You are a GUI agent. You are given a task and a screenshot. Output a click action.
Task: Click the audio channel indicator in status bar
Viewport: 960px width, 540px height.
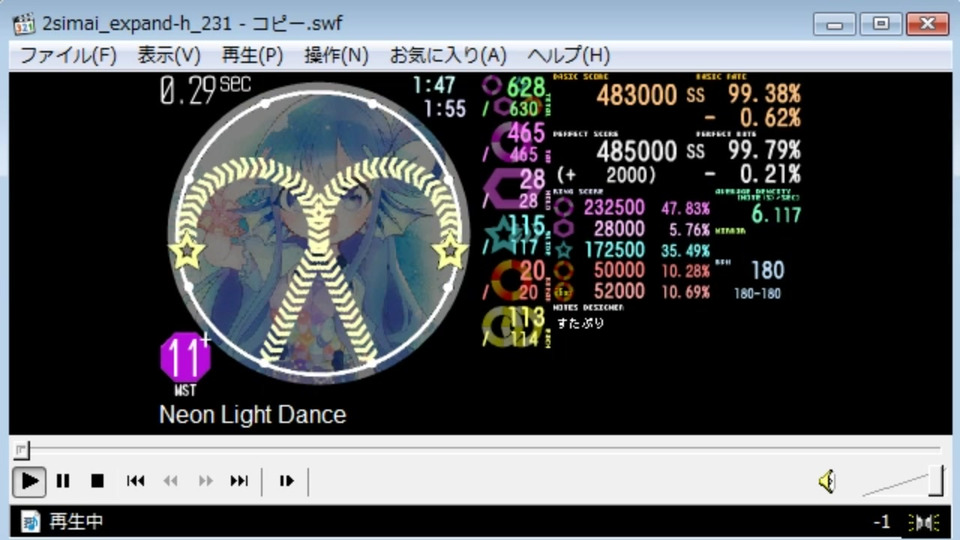(924, 522)
